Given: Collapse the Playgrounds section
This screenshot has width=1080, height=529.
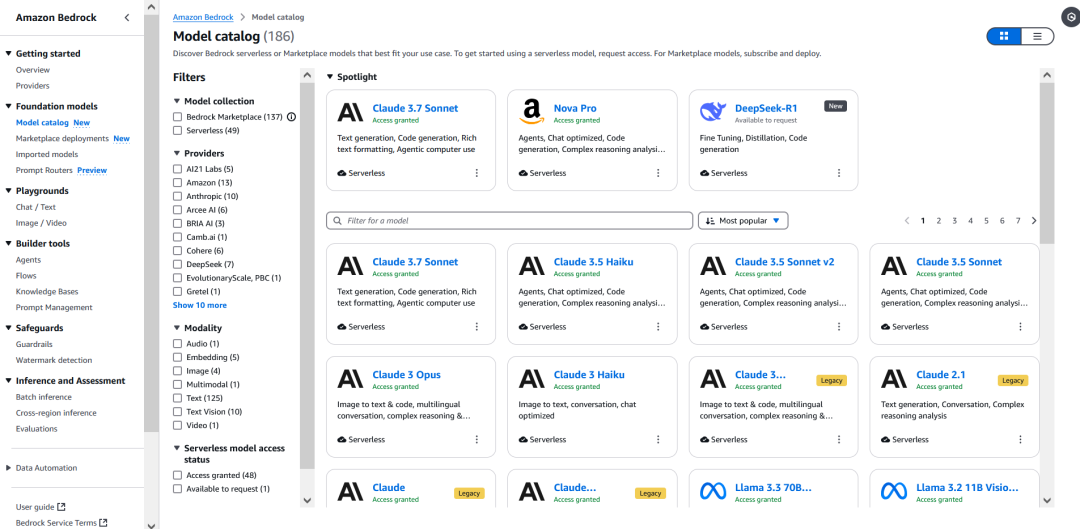Looking at the screenshot, I should pos(8,191).
